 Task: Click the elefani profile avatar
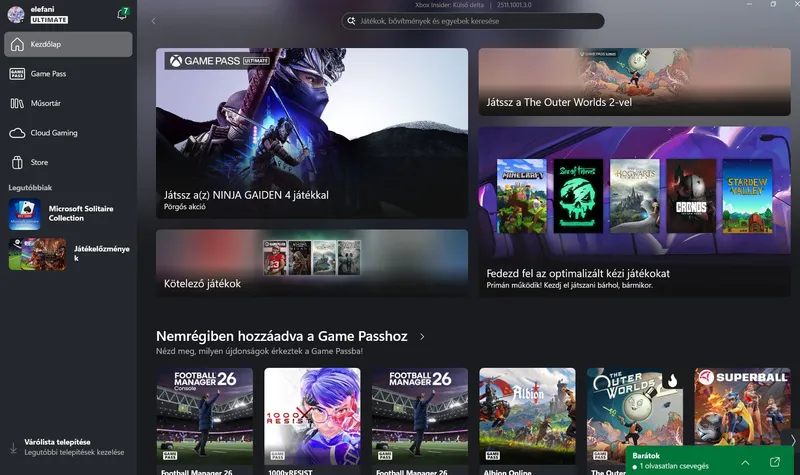click(16, 14)
